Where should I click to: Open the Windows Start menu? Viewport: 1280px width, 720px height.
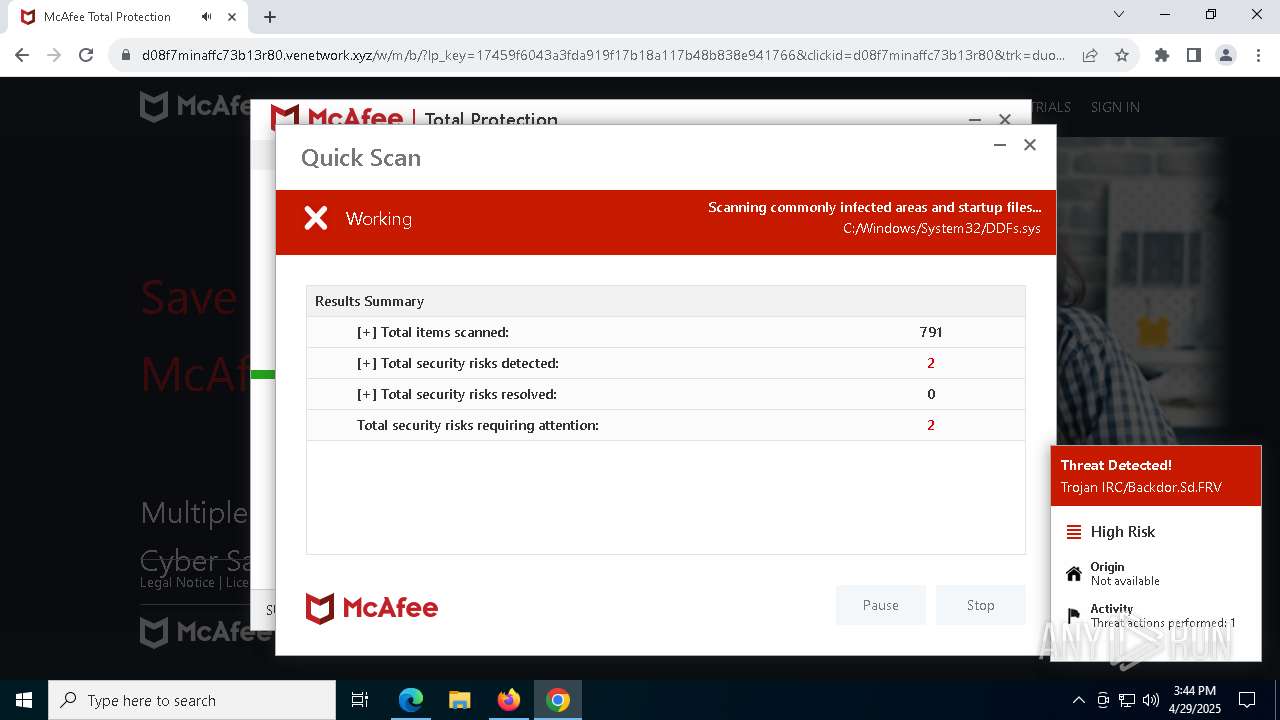[x=24, y=700]
